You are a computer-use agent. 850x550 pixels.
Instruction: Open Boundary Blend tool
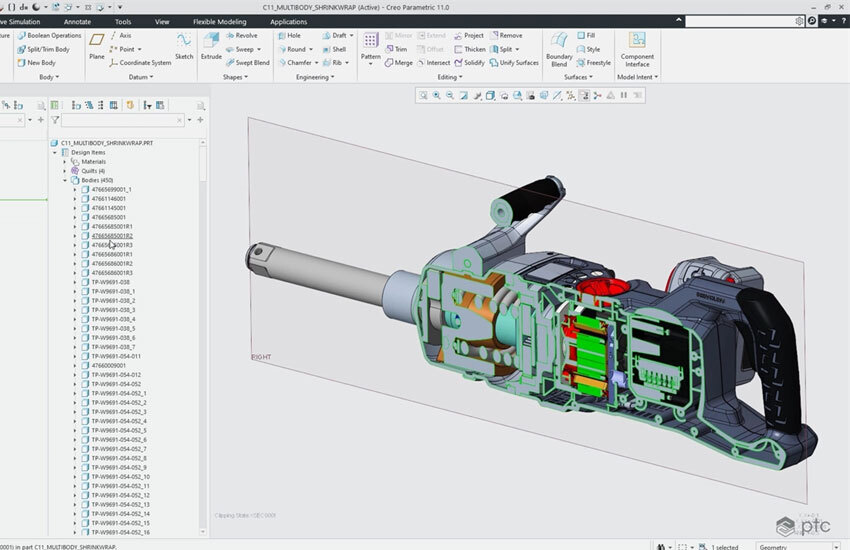559,49
